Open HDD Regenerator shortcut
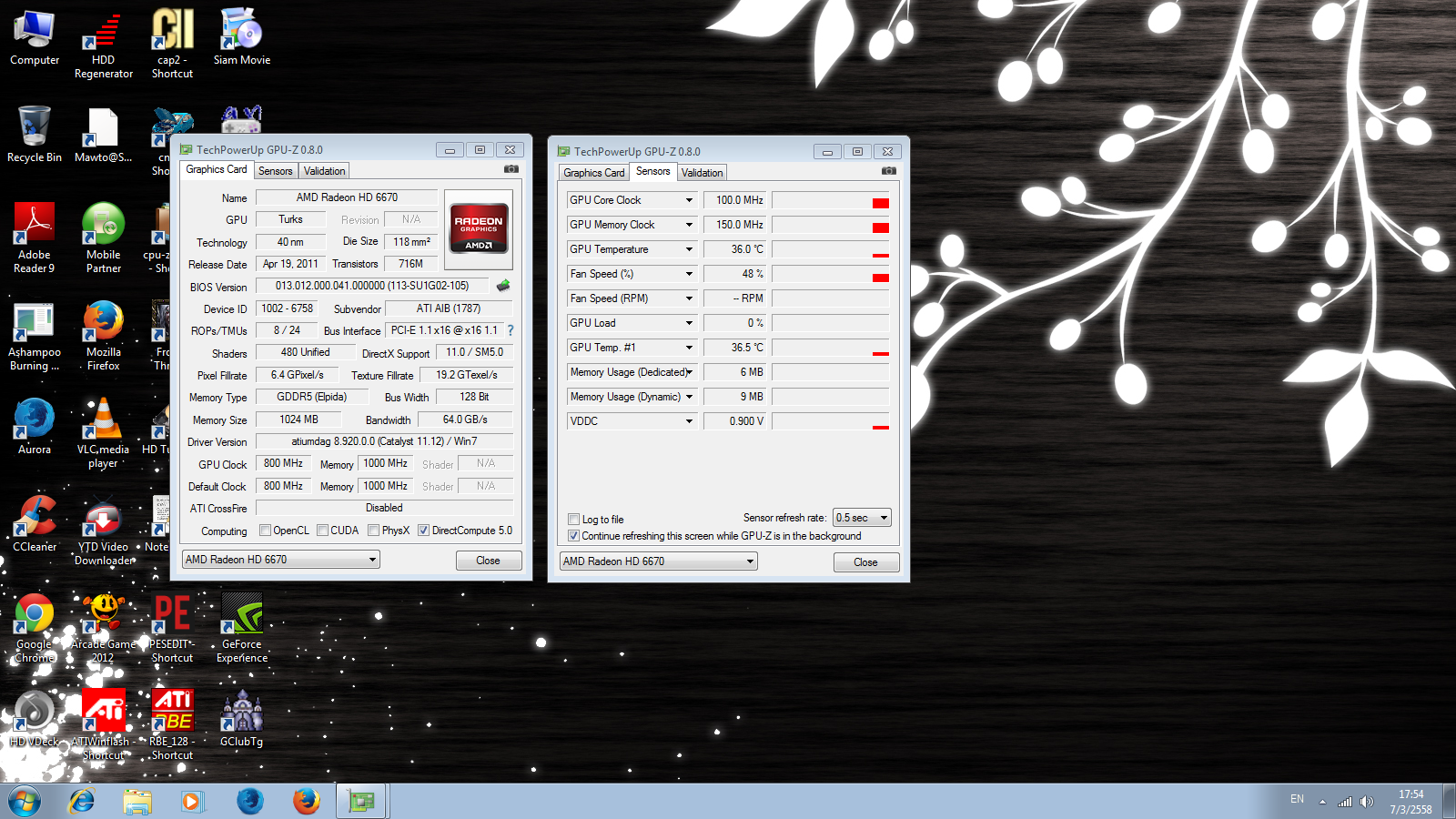 pos(104,44)
